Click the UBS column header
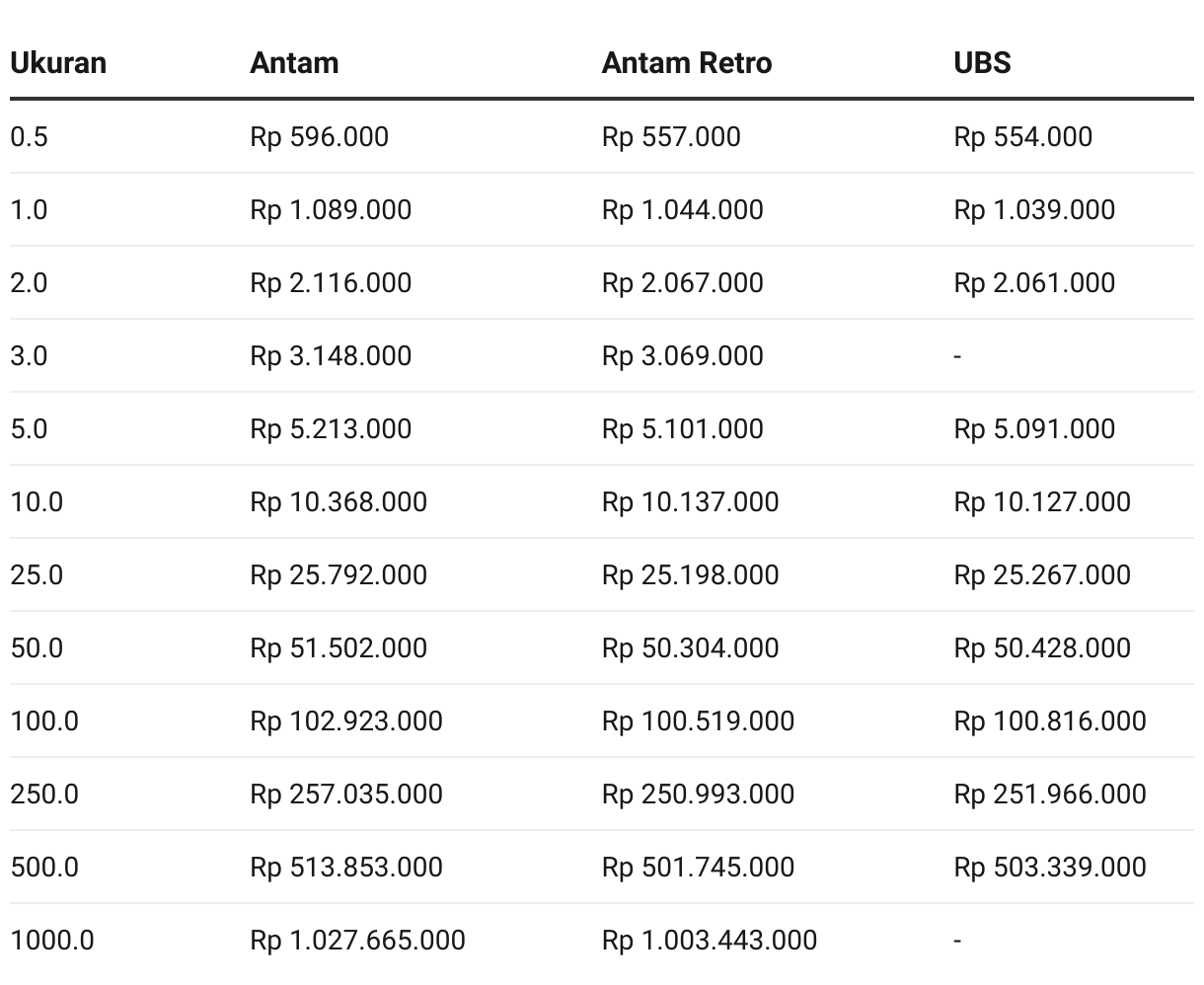Image resolution: width=1204 pixels, height=985 pixels. 982,63
